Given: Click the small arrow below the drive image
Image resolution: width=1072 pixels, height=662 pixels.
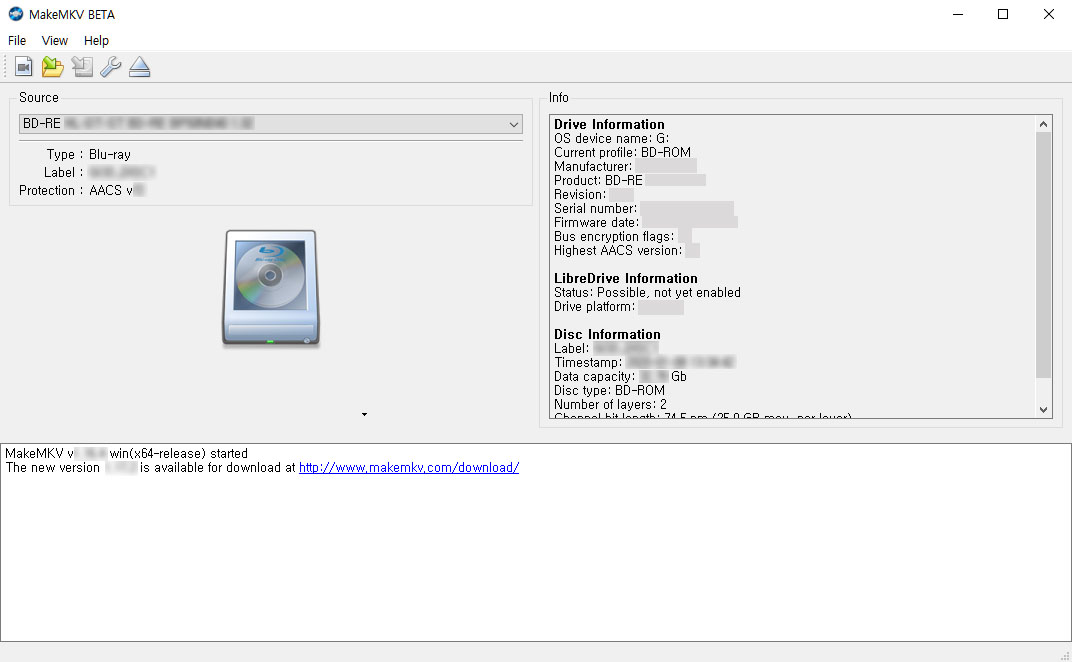Looking at the screenshot, I should [364, 414].
